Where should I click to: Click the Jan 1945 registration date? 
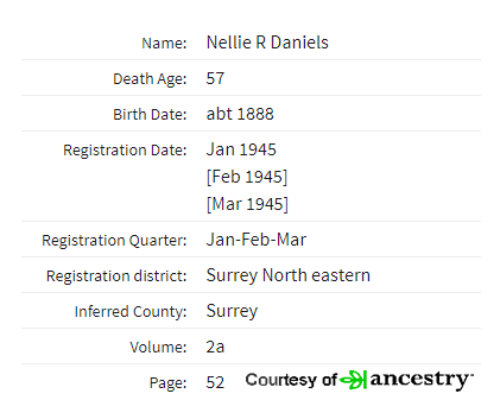click(241, 150)
